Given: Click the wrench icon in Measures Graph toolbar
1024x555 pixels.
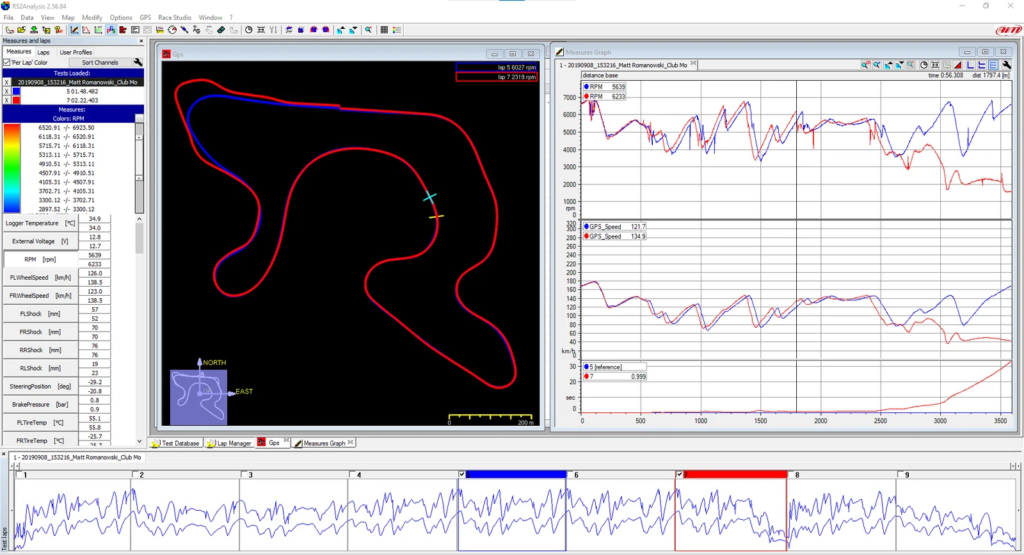Looking at the screenshot, I should click(1007, 65).
